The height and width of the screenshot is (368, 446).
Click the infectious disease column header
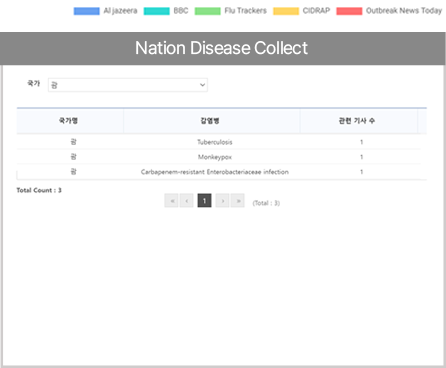[x=212, y=121]
